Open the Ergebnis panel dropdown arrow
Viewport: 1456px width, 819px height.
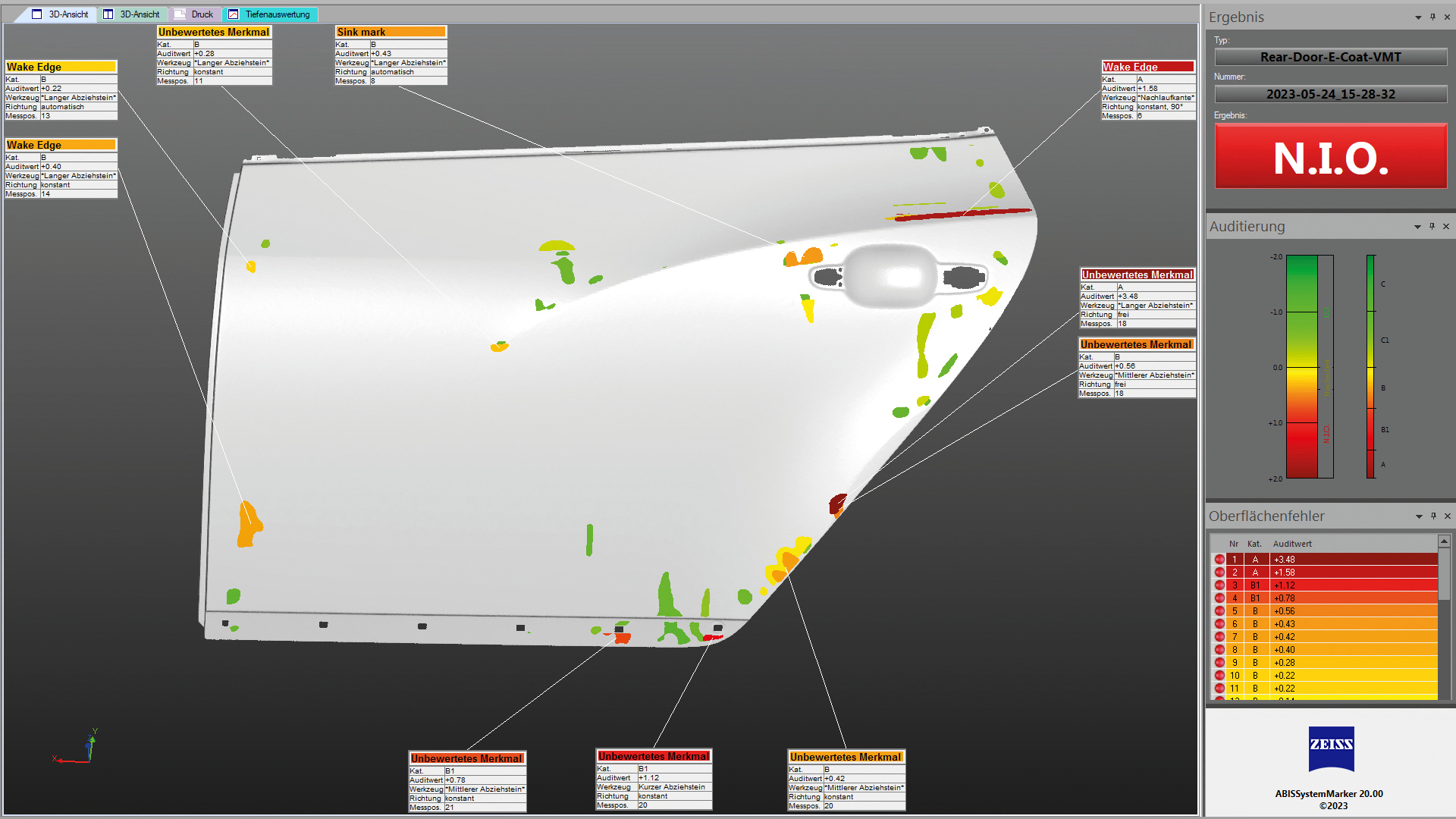click(1418, 17)
